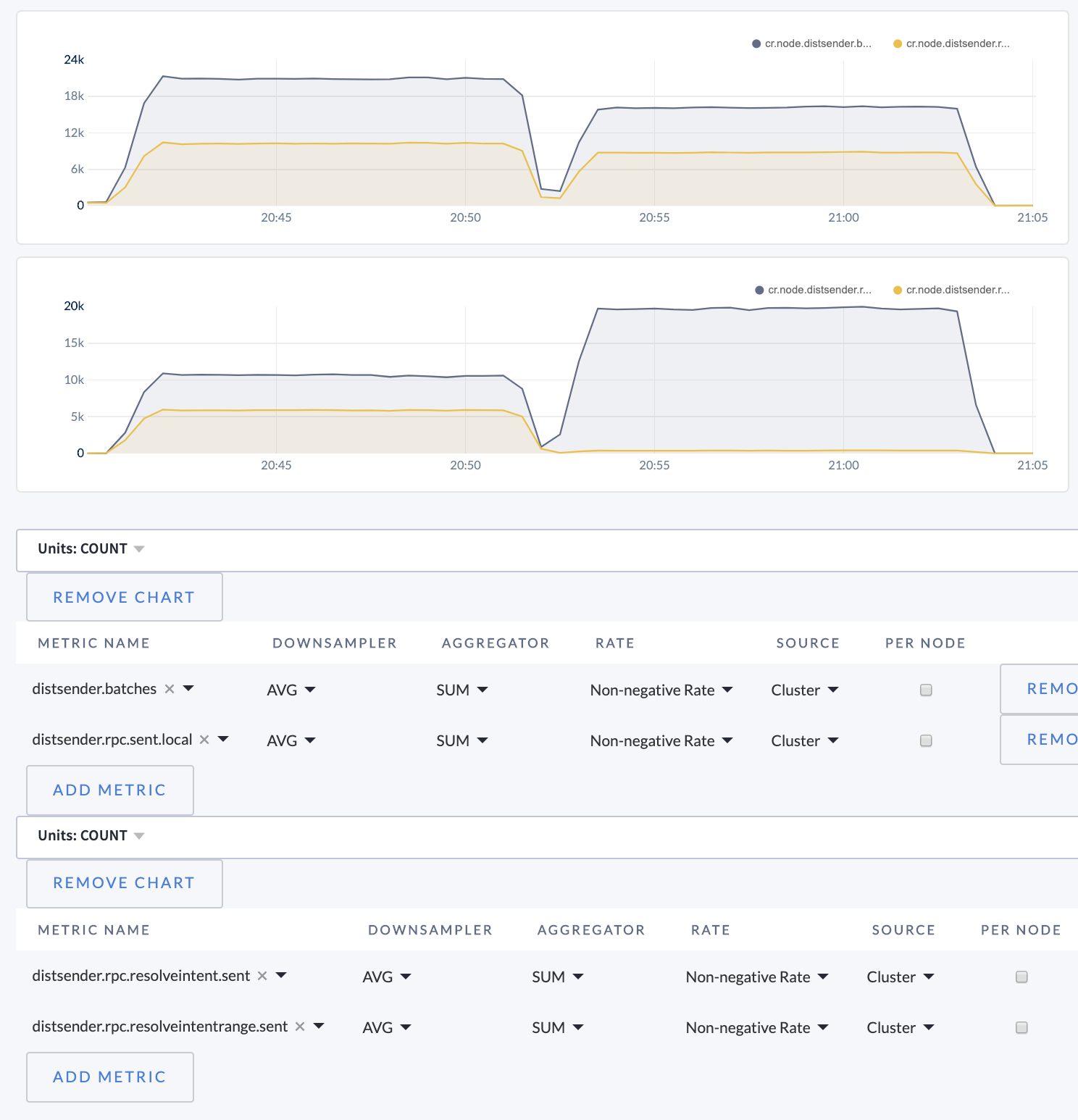This screenshot has height=1120, width=1078.
Task: Check Per Node for distsender.rpc.resolveintentrange.sent
Action: (x=1021, y=1027)
